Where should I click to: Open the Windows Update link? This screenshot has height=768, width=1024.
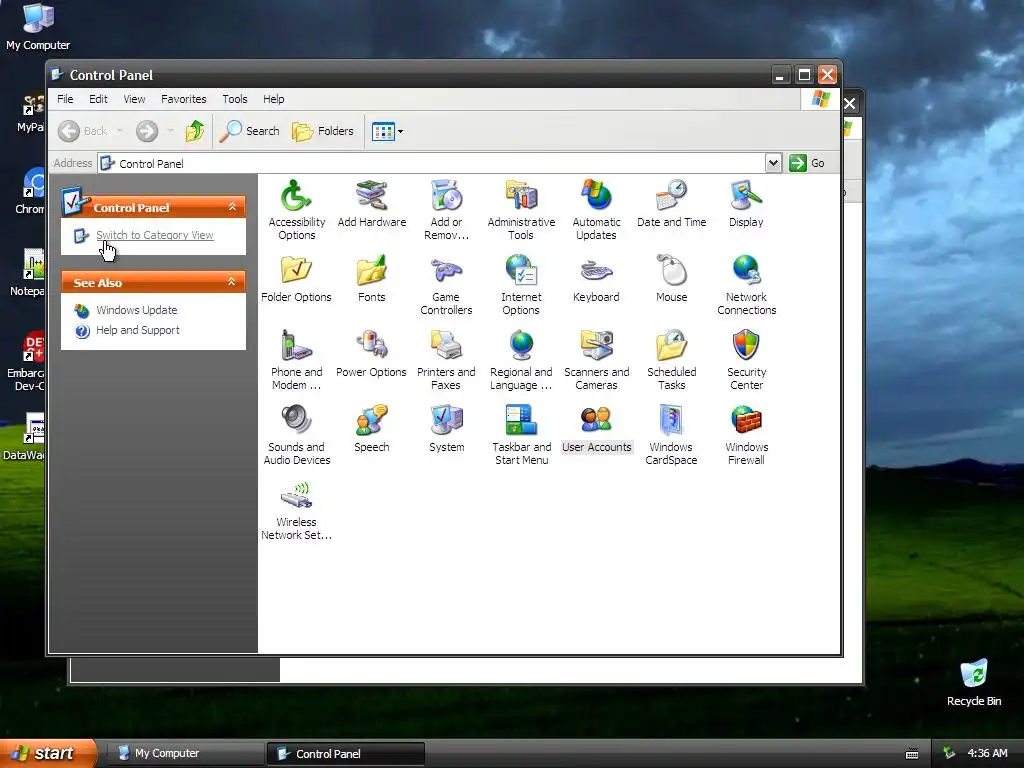click(136, 310)
